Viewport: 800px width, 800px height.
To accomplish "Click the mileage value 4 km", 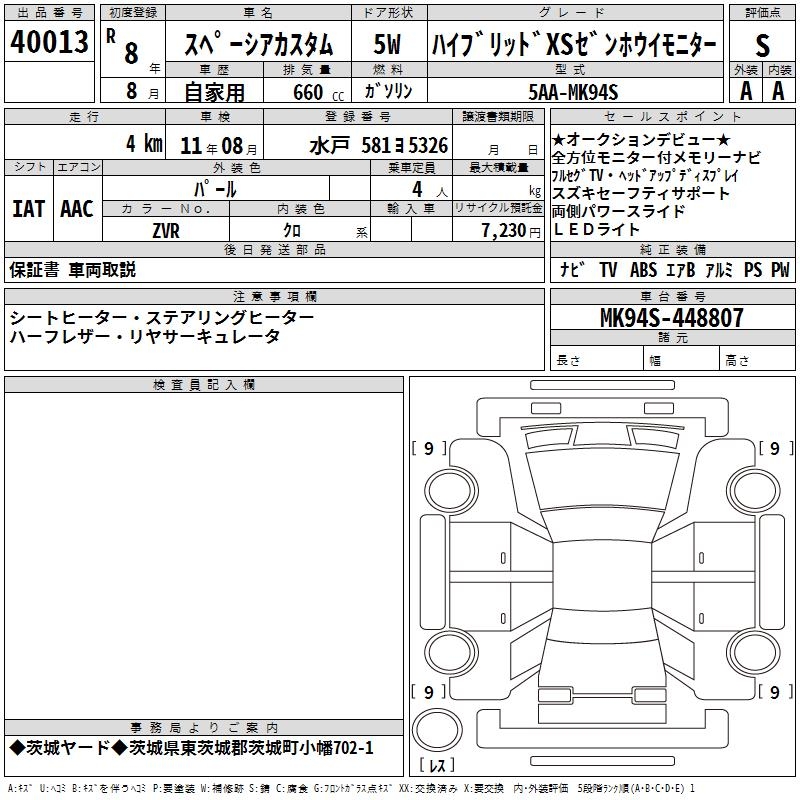I will pos(144,144).
